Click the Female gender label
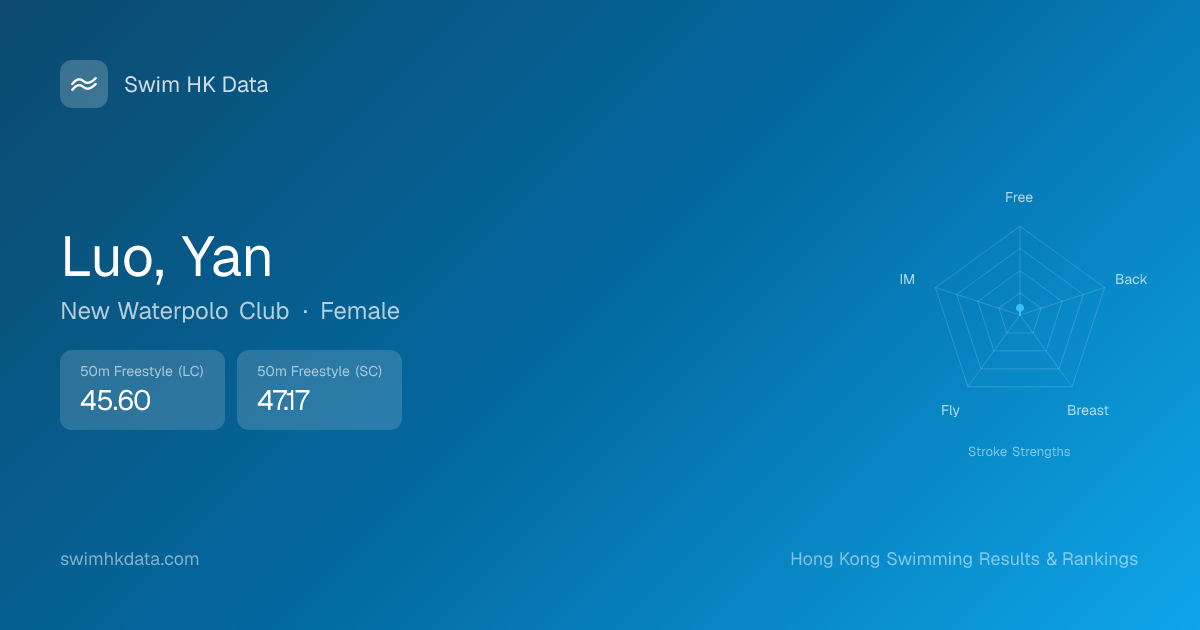This screenshot has width=1200, height=630. point(360,311)
